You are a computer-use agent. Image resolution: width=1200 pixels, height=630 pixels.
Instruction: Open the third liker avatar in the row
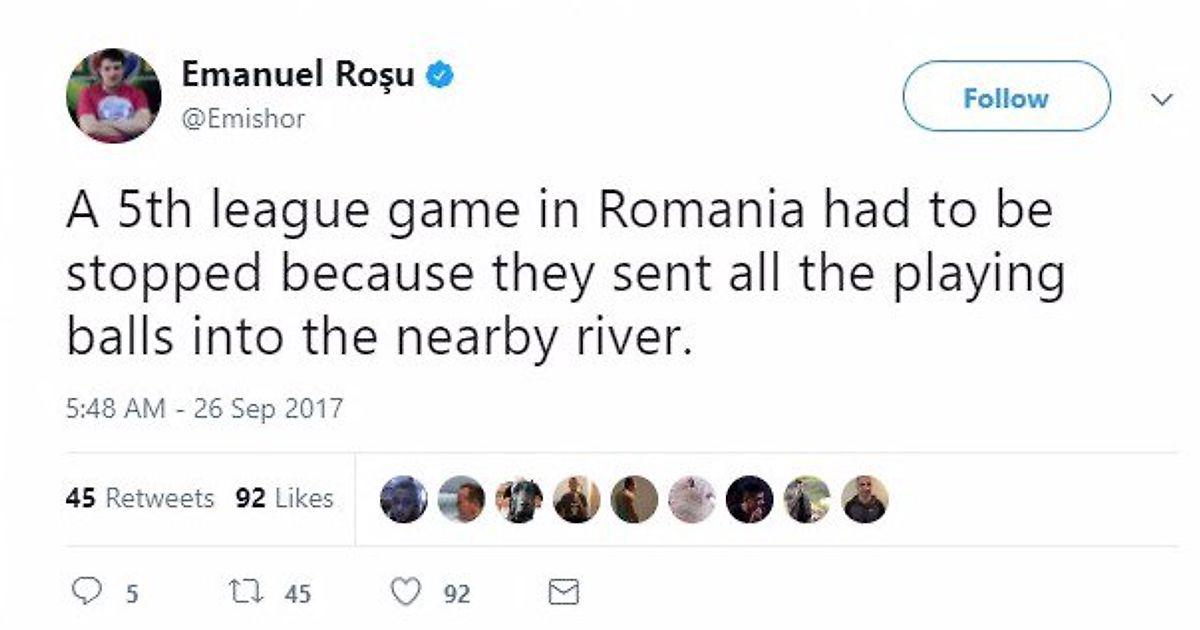pos(518,498)
